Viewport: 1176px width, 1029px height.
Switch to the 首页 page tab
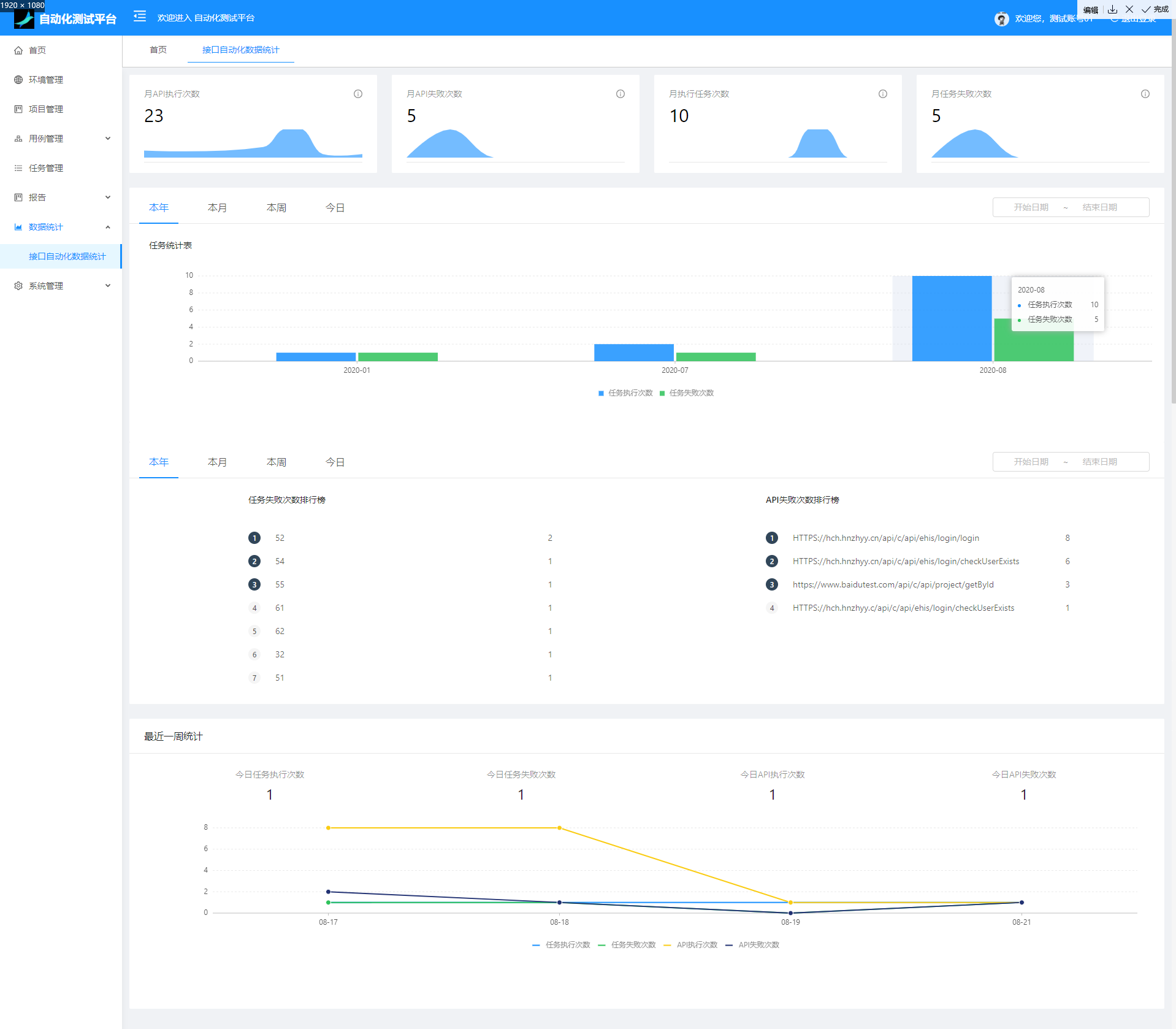(158, 50)
